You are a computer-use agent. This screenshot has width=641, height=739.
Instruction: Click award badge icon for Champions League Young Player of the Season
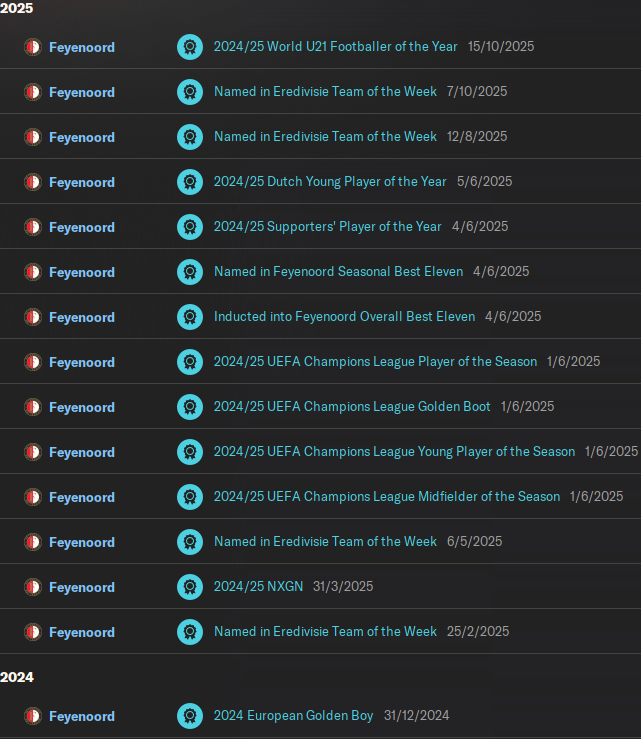pos(190,452)
